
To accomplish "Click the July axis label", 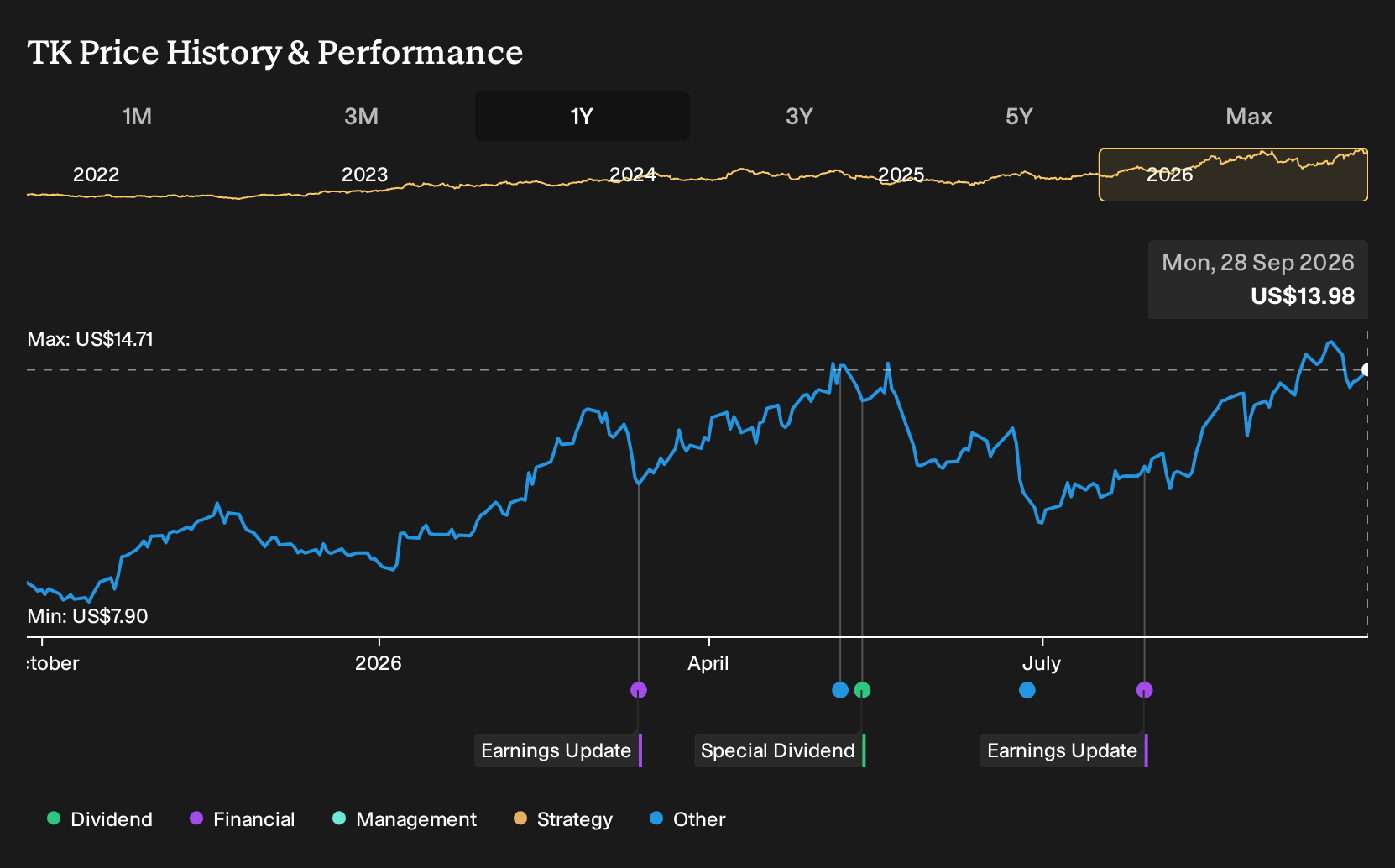I will point(1042,663).
